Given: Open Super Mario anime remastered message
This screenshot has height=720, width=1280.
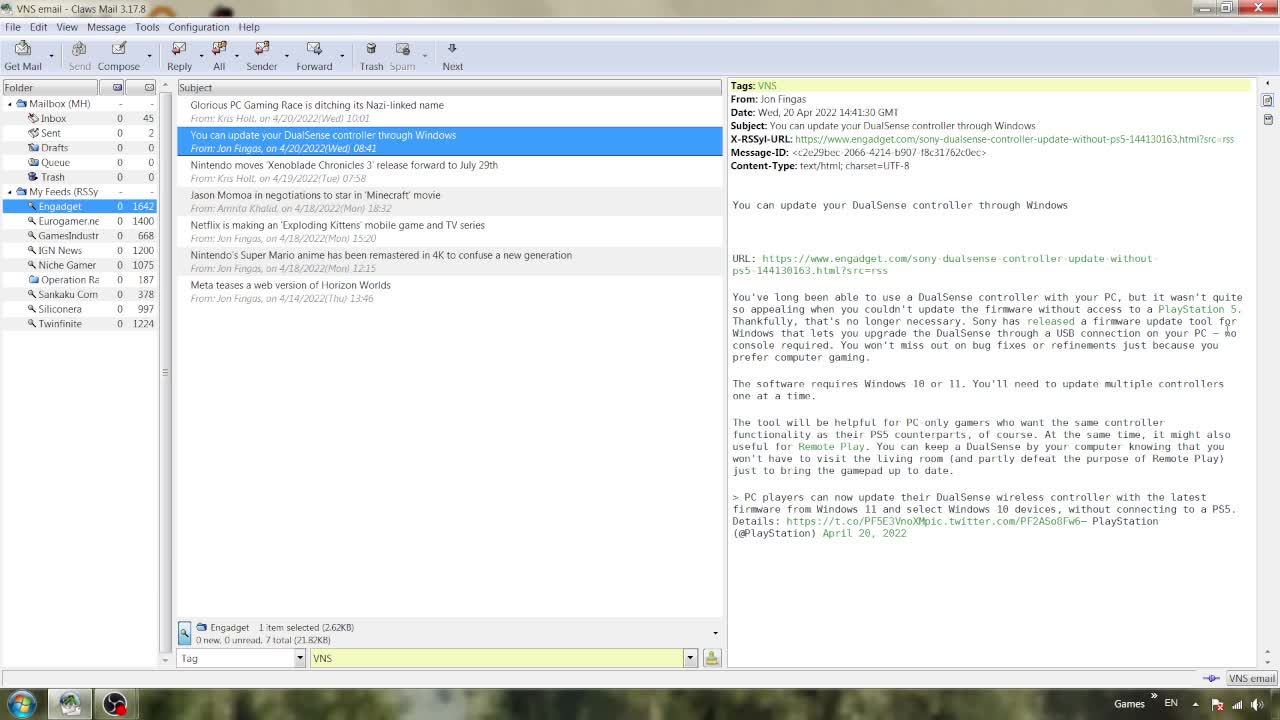Looking at the screenshot, I should point(449,261).
